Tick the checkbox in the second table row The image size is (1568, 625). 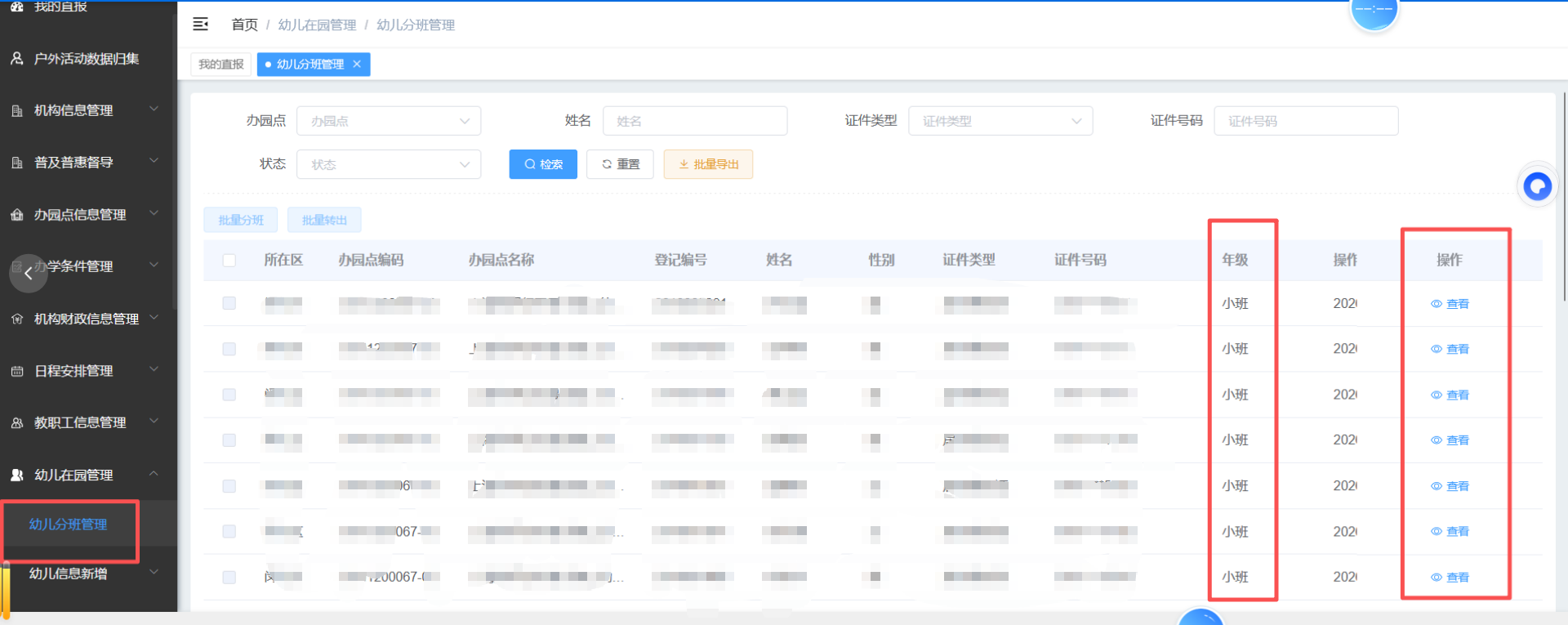(229, 349)
